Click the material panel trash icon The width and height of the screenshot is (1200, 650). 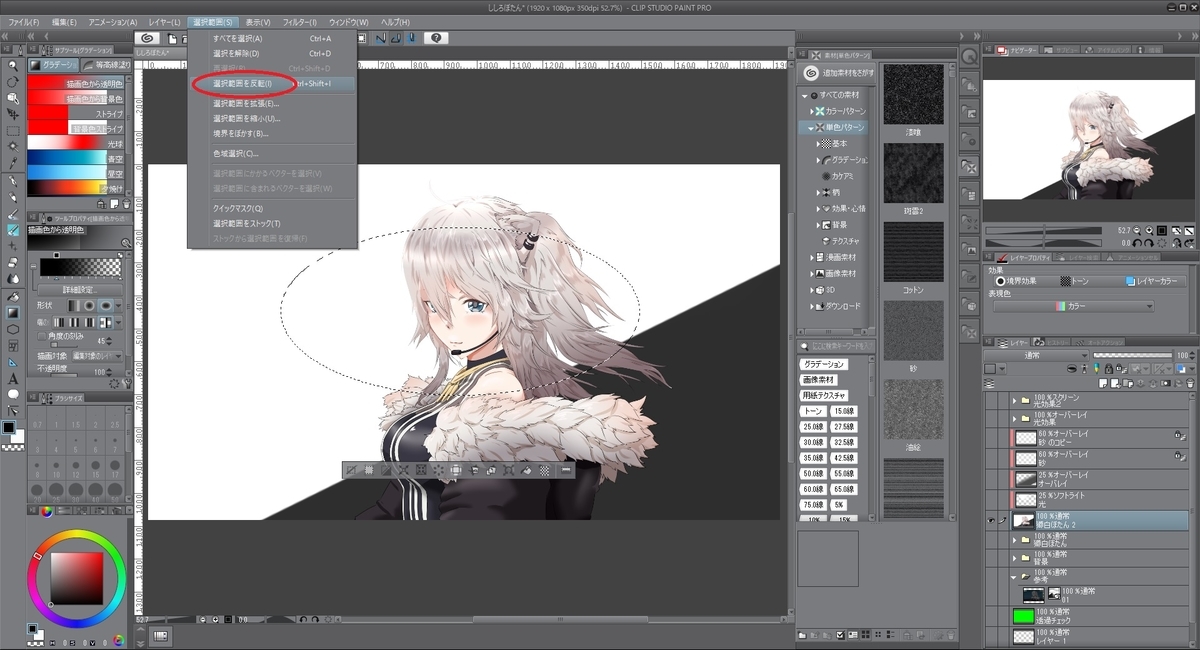[x=950, y=635]
